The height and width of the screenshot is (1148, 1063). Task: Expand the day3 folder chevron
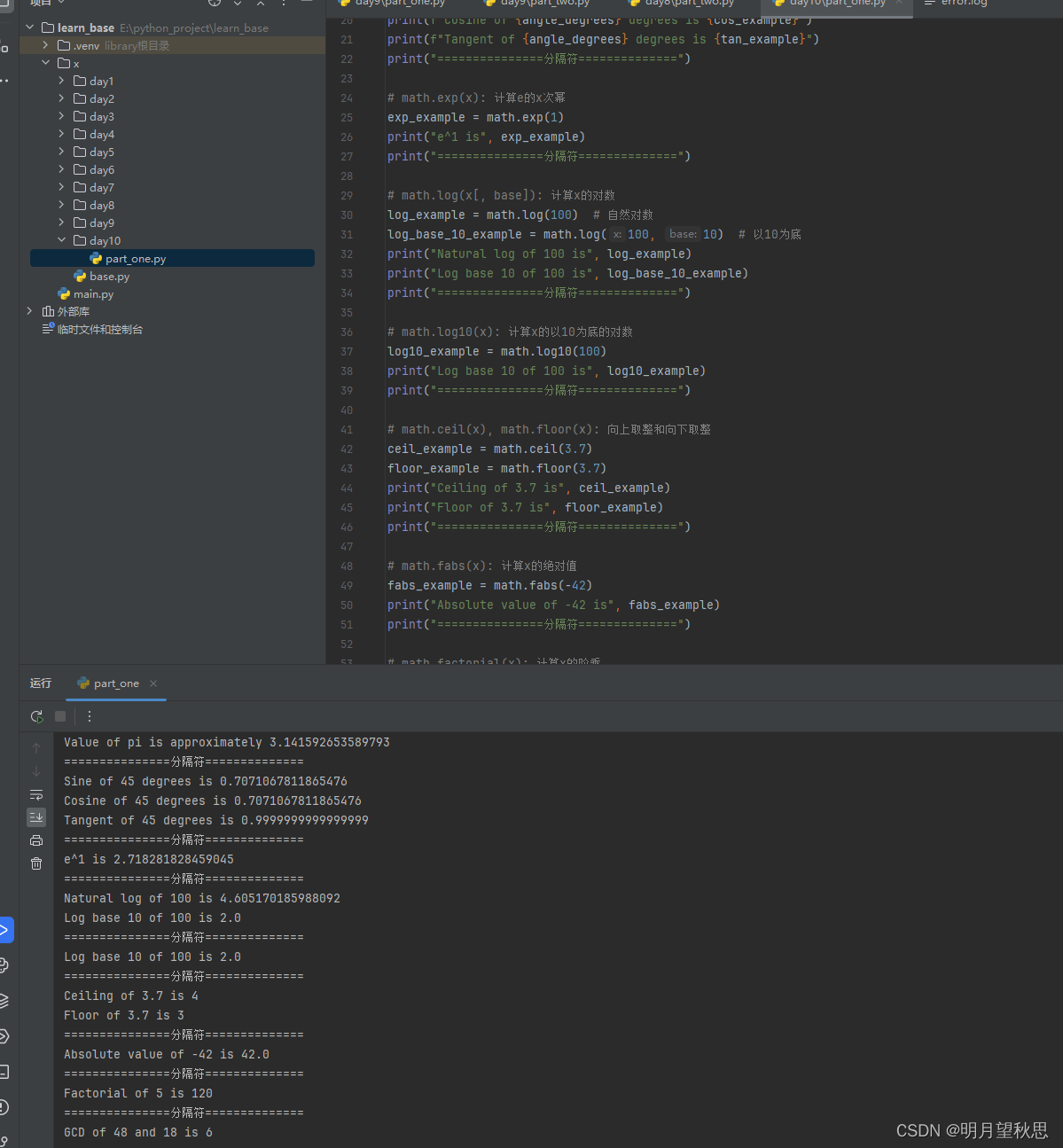pos(62,116)
